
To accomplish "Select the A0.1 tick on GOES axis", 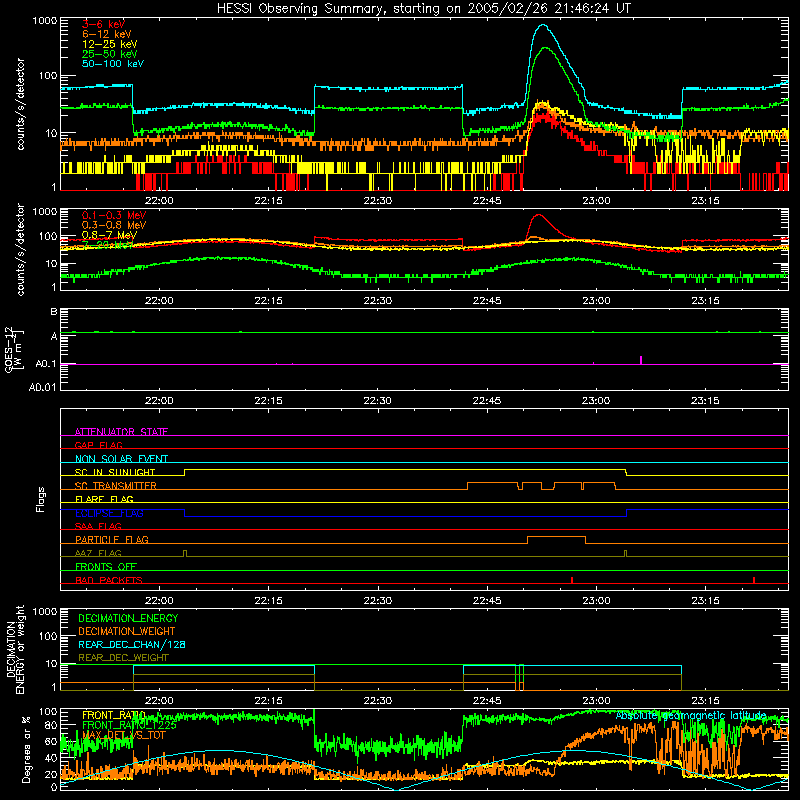I will tap(45, 364).
